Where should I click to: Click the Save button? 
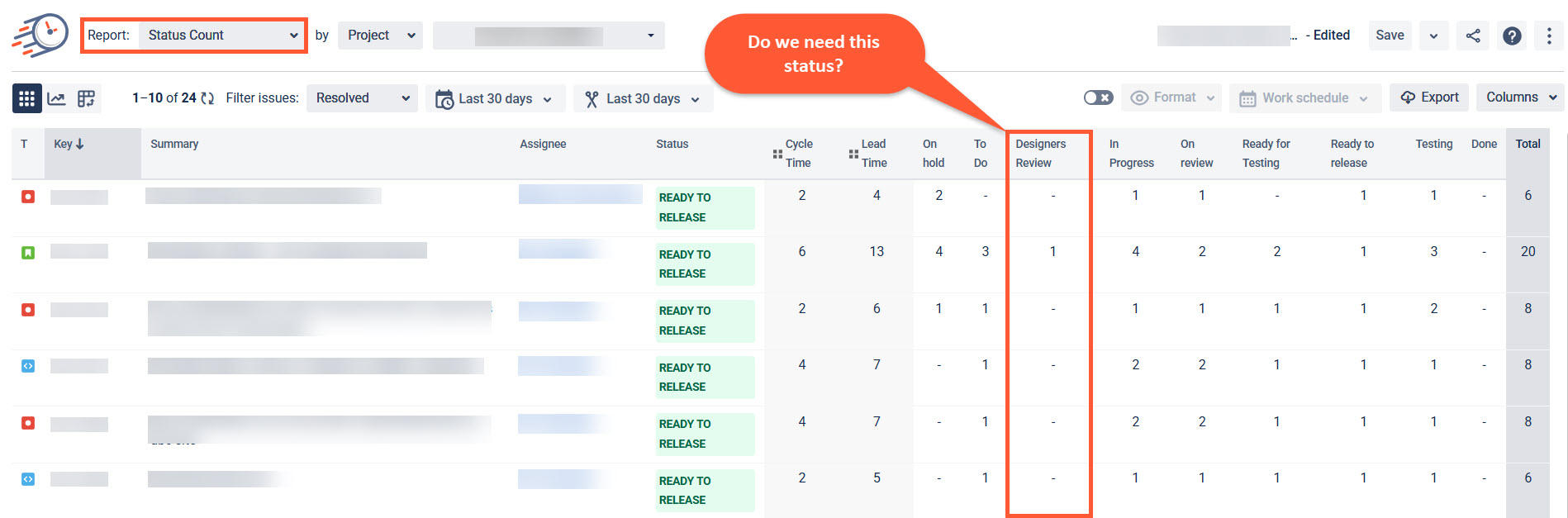pyautogui.click(x=1390, y=36)
